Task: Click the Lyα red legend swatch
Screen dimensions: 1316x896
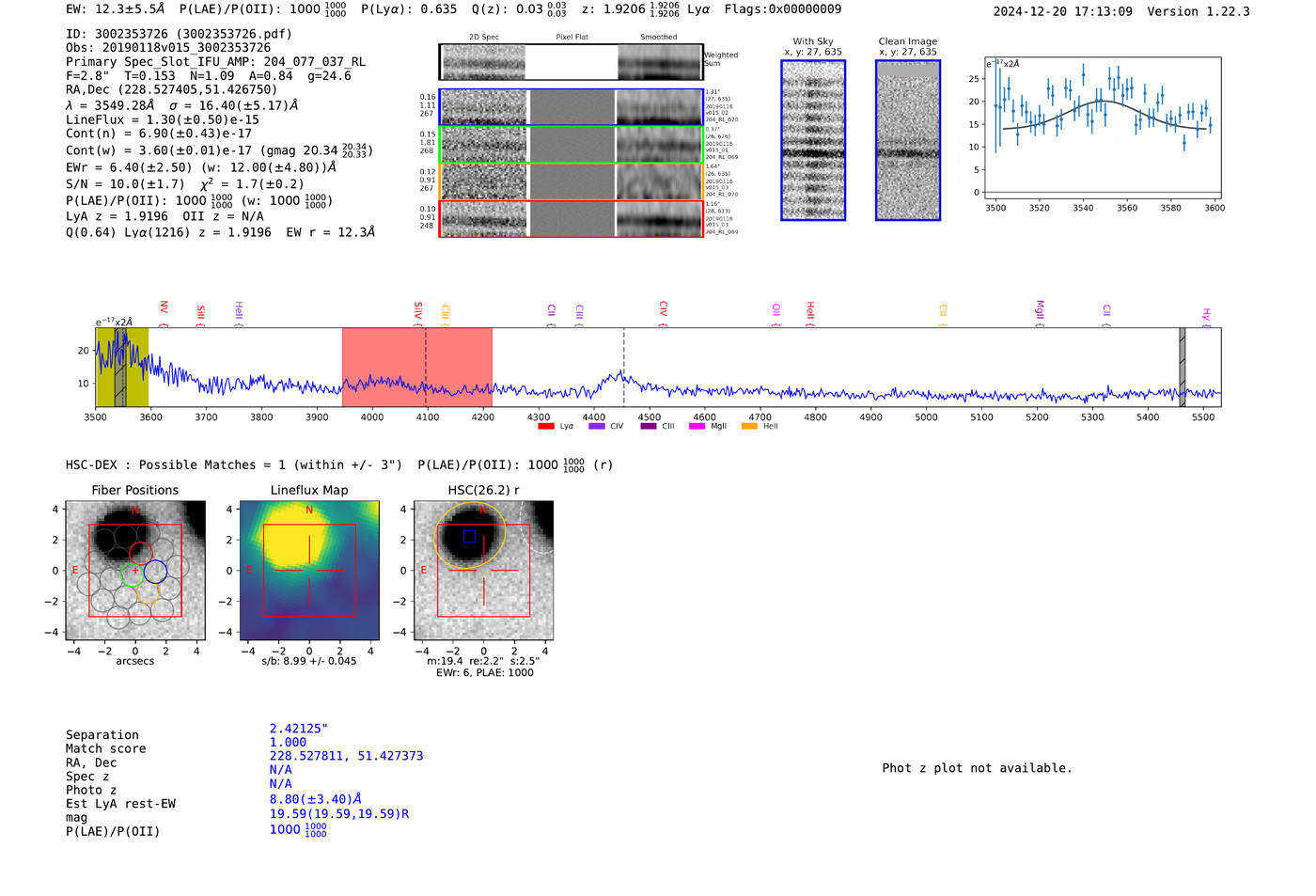Action: point(545,427)
